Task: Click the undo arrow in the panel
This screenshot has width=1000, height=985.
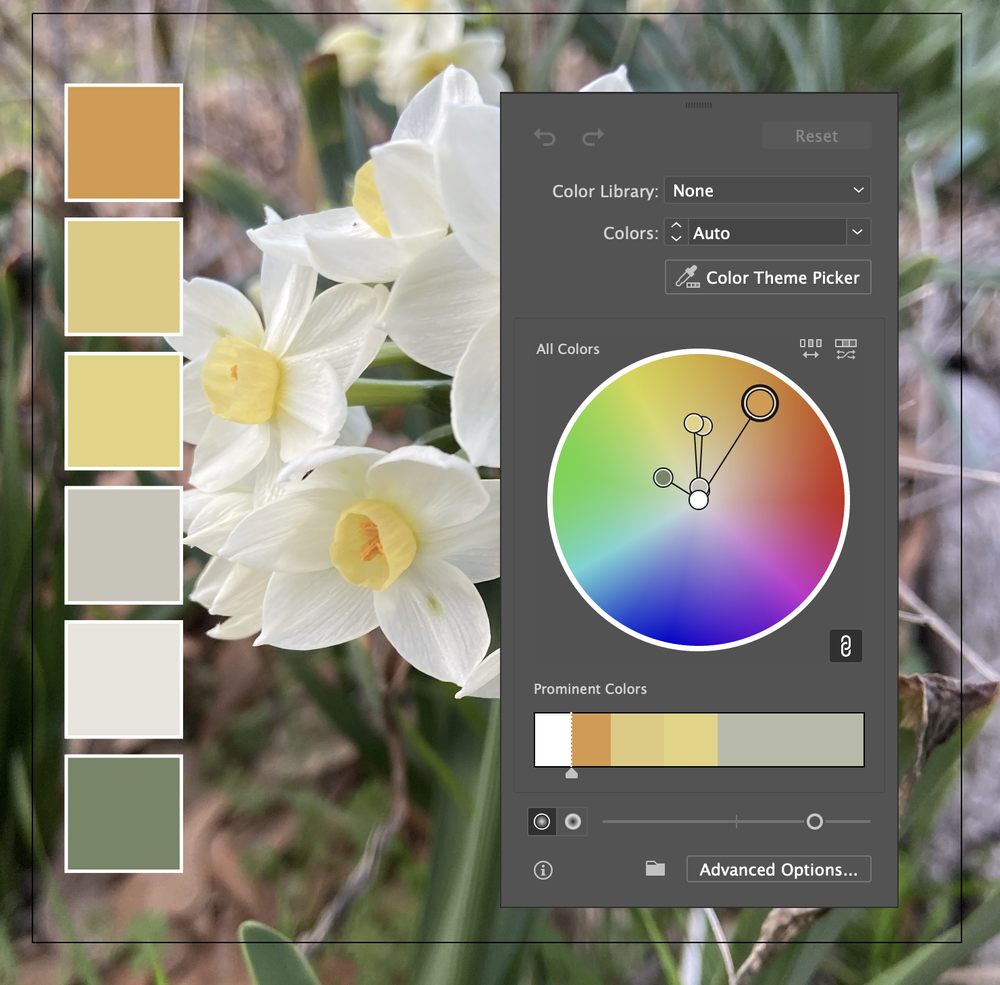Action: tap(544, 137)
